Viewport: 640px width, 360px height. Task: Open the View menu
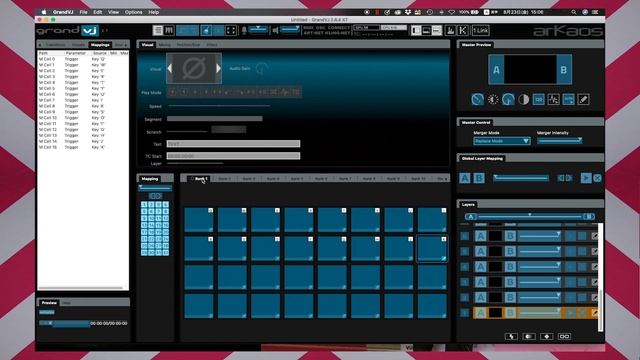(113, 12)
